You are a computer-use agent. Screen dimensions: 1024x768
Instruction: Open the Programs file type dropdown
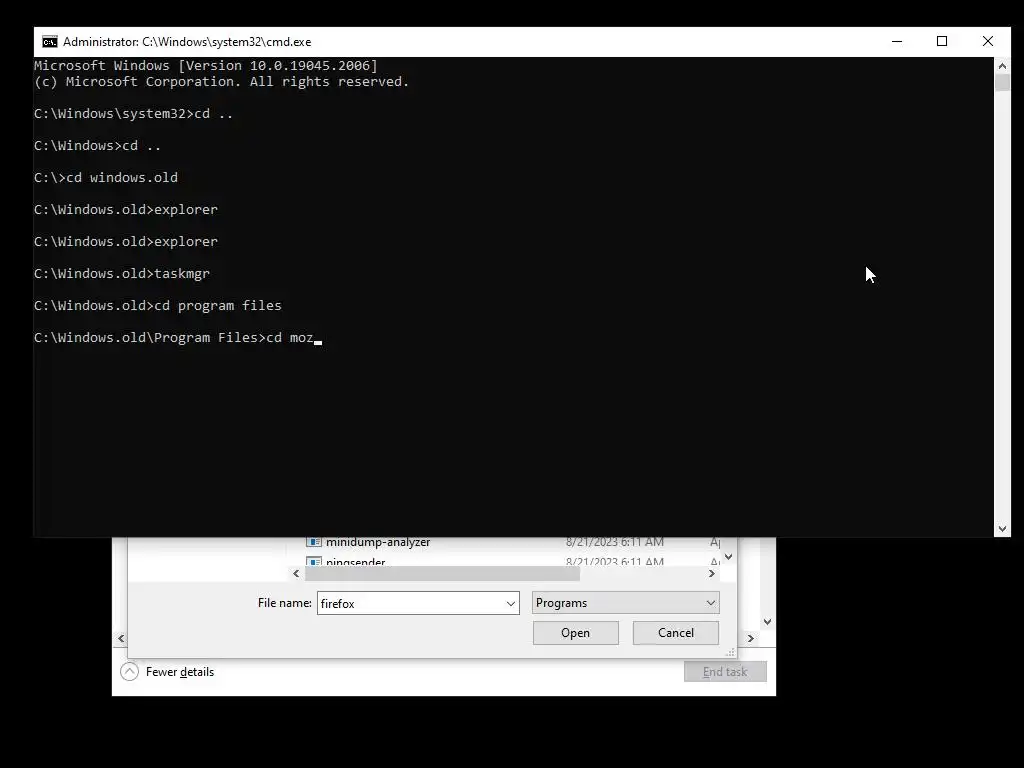pos(626,603)
